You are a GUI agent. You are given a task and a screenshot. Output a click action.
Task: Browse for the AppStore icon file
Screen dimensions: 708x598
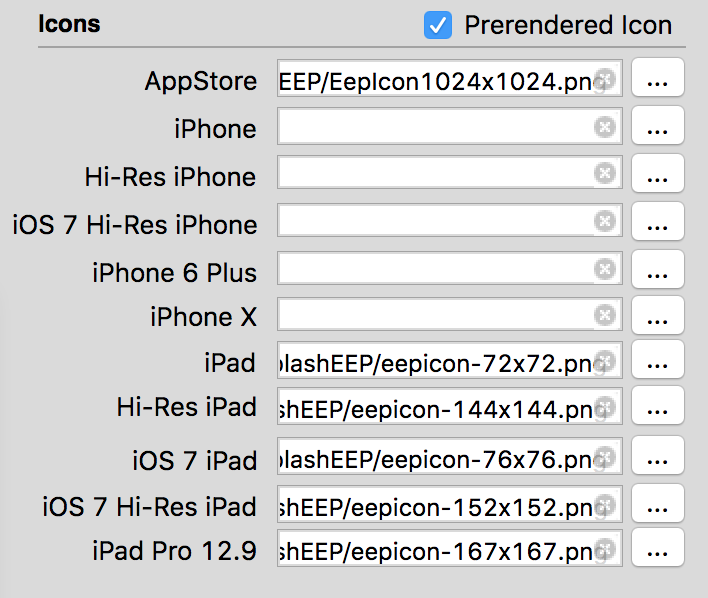click(x=657, y=79)
